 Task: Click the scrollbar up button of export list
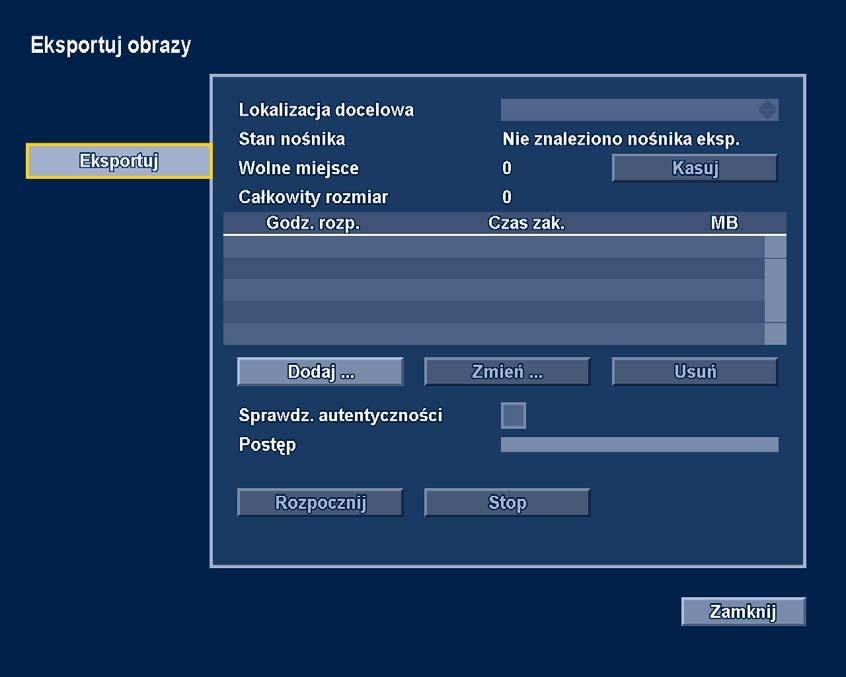point(775,247)
